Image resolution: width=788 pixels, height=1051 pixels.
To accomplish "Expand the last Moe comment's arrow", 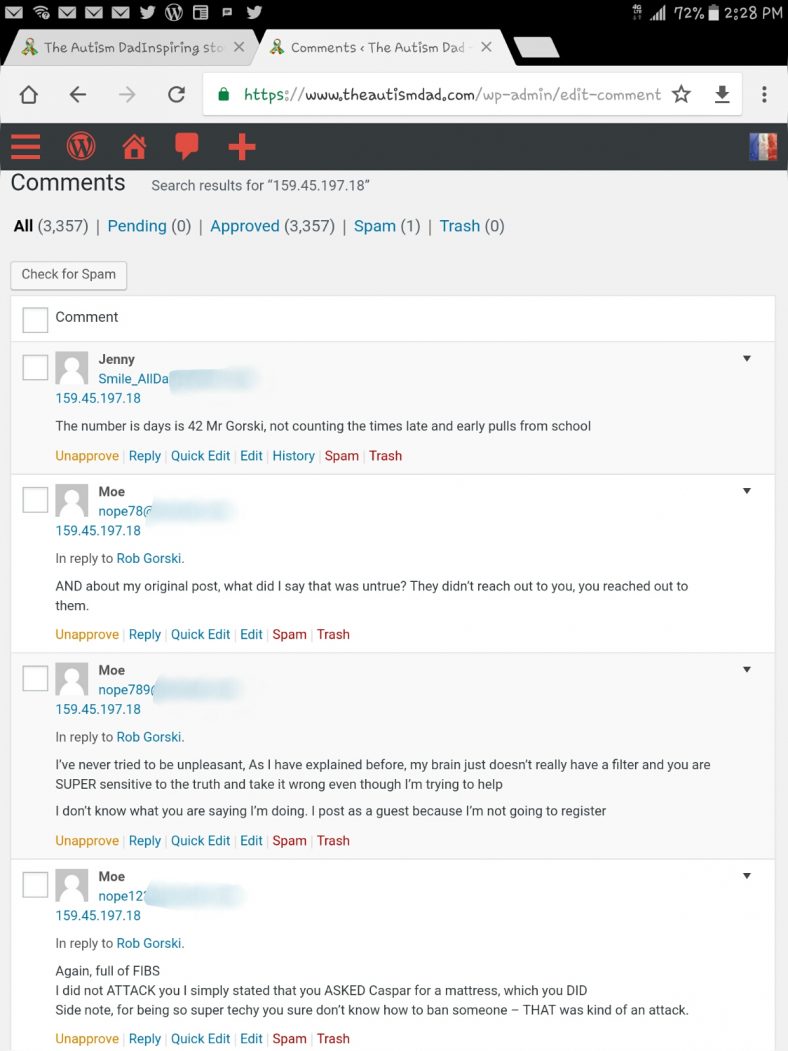I will pos(746,877).
